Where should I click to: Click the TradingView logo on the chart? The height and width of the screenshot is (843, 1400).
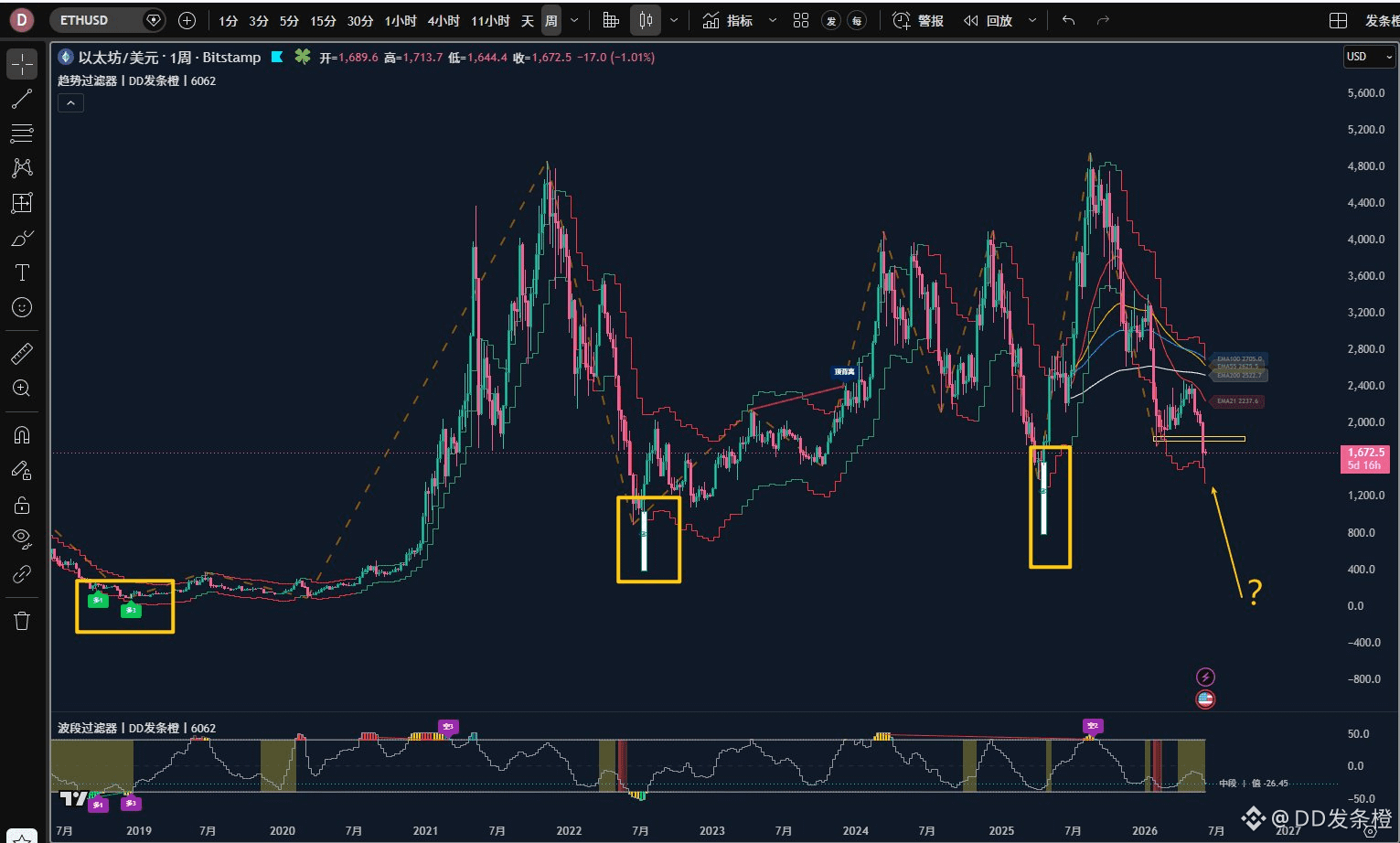click(x=74, y=798)
